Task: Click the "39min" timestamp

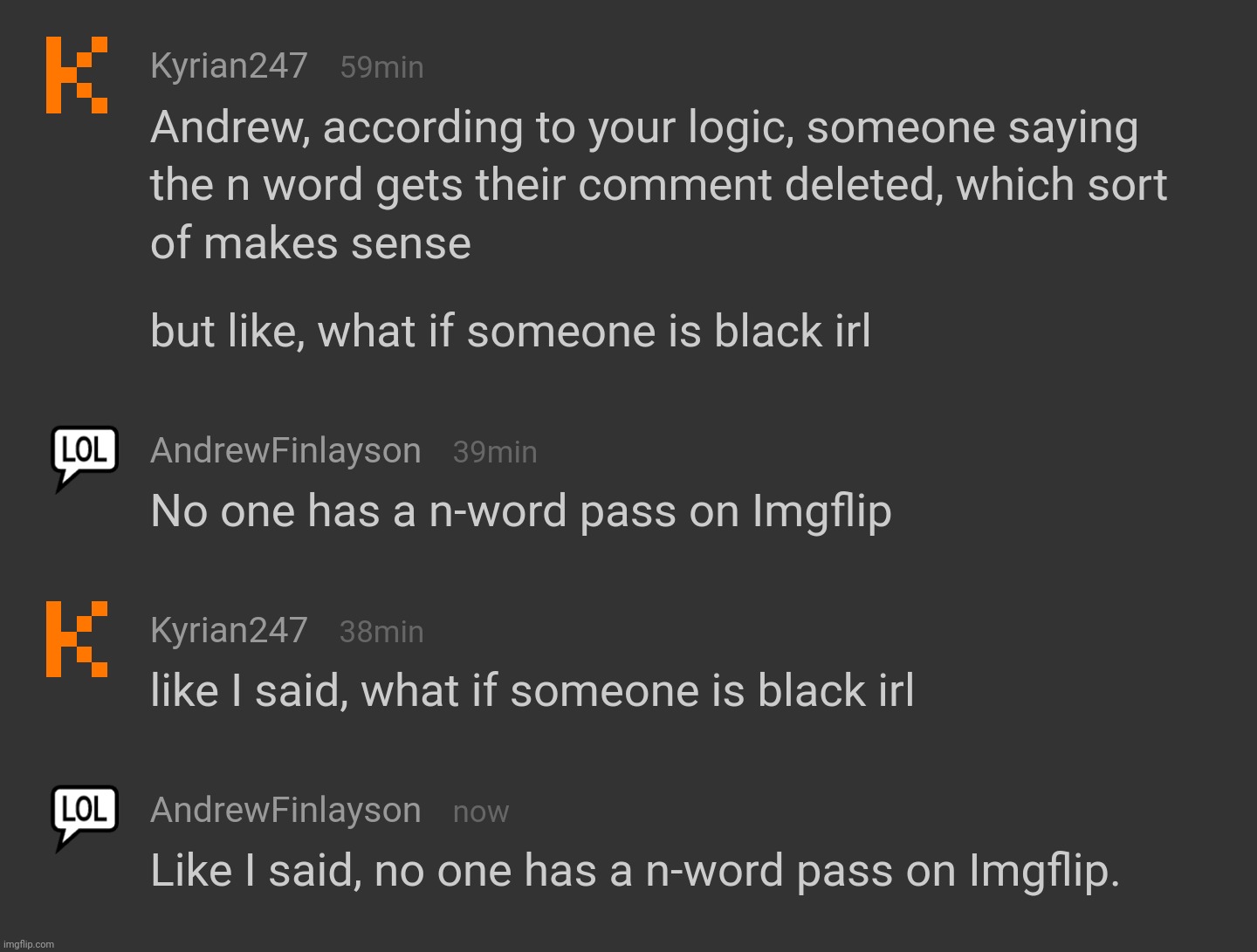Action: tap(495, 453)
